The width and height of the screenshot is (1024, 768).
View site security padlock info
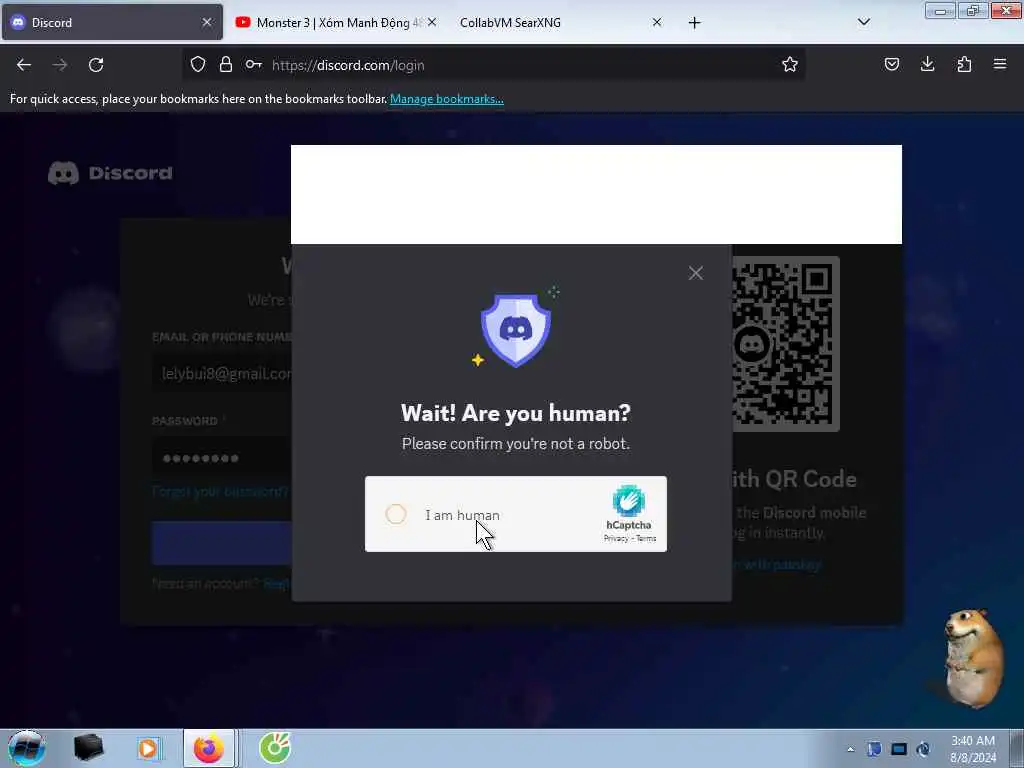(x=226, y=65)
